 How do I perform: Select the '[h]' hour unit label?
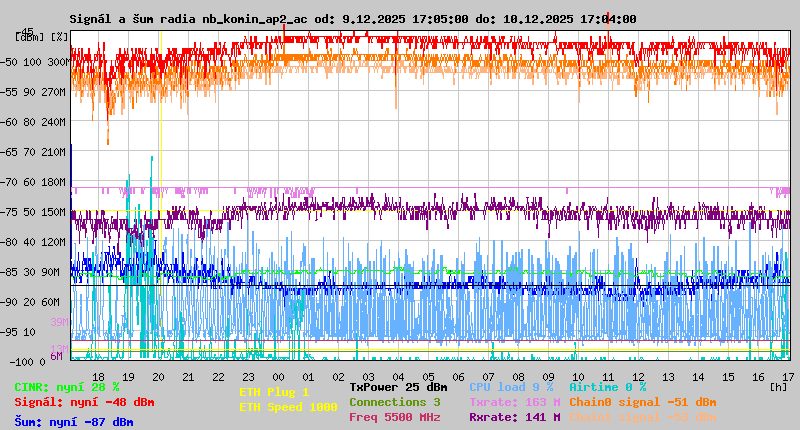[x=778, y=387]
